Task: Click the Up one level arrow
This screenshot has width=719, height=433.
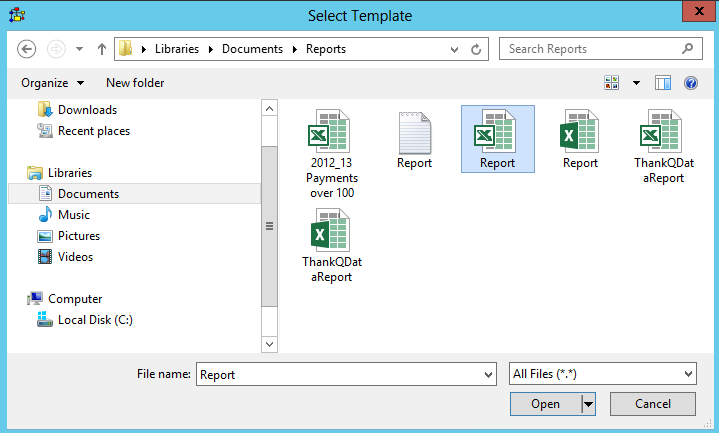Action: (x=102, y=49)
